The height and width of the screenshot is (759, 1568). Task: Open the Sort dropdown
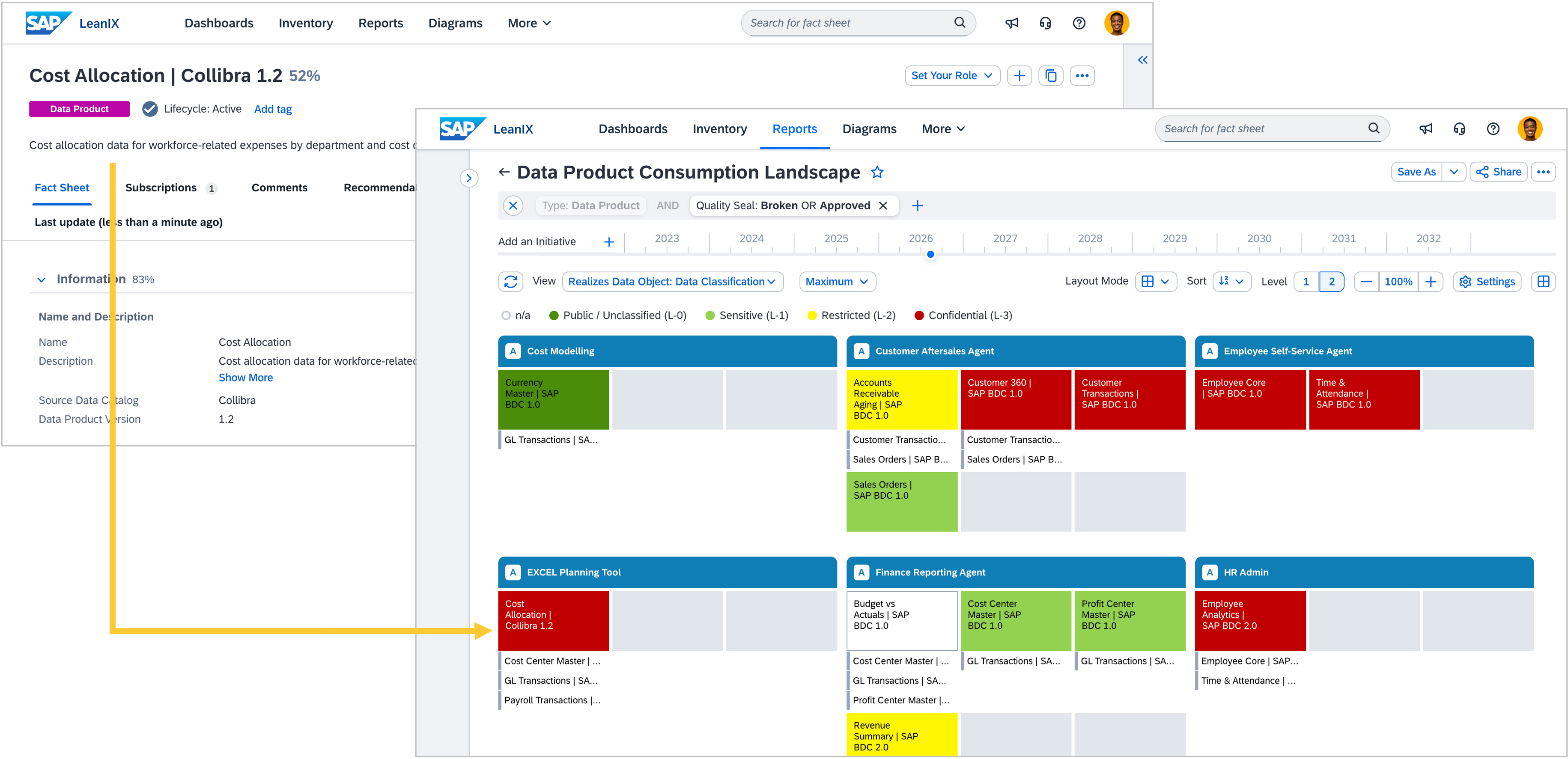(1232, 281)
